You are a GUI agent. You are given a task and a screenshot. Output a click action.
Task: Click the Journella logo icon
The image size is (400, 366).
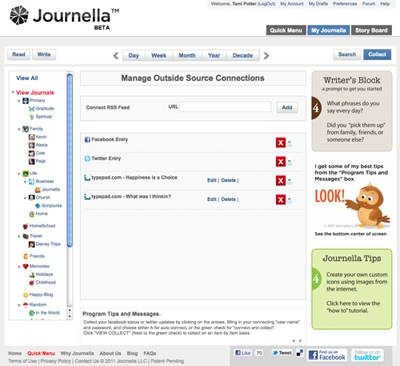coord(19,15)
